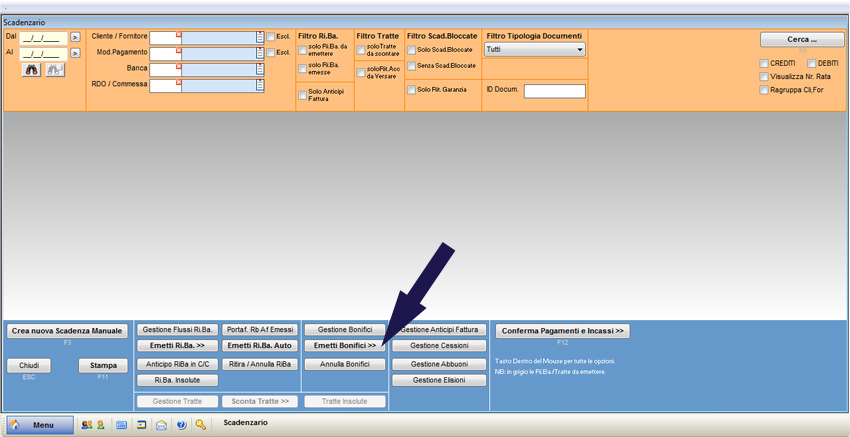The width and height of the screenshot is (850, 437).
Task: Open the two-users icon in bottom toolbar
Action: (x=87, y=425)
